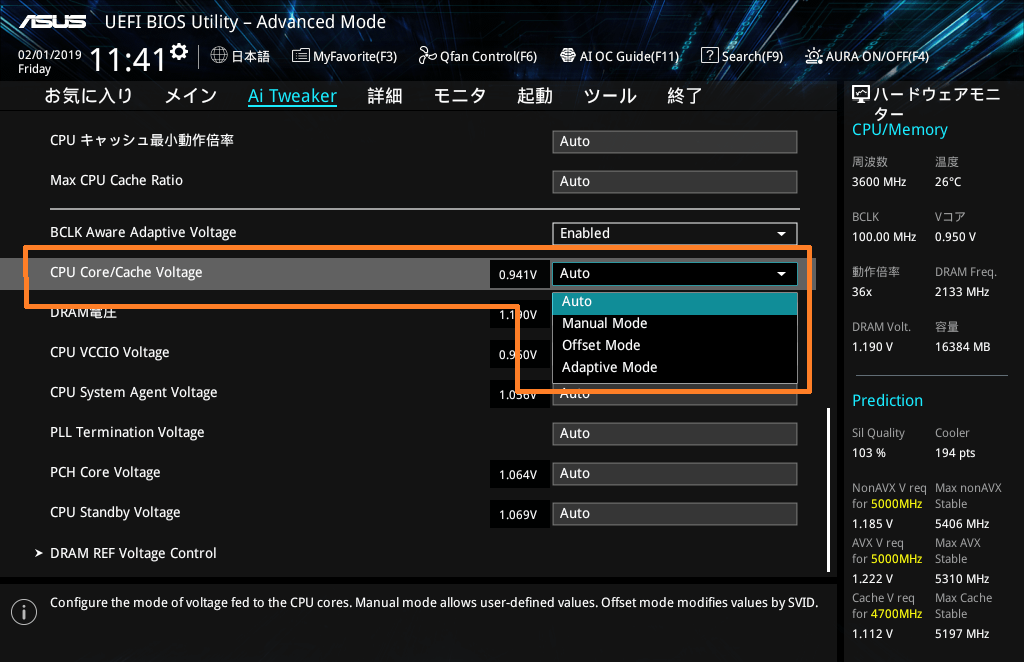Click the 2133 MHz DRAM Freq. value

(x=962, y=292)
